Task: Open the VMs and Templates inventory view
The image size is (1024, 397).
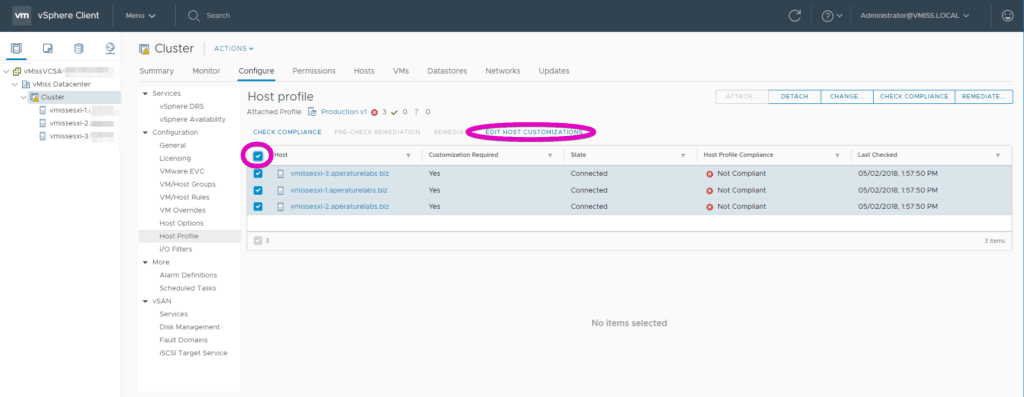Action: [48, 48]
